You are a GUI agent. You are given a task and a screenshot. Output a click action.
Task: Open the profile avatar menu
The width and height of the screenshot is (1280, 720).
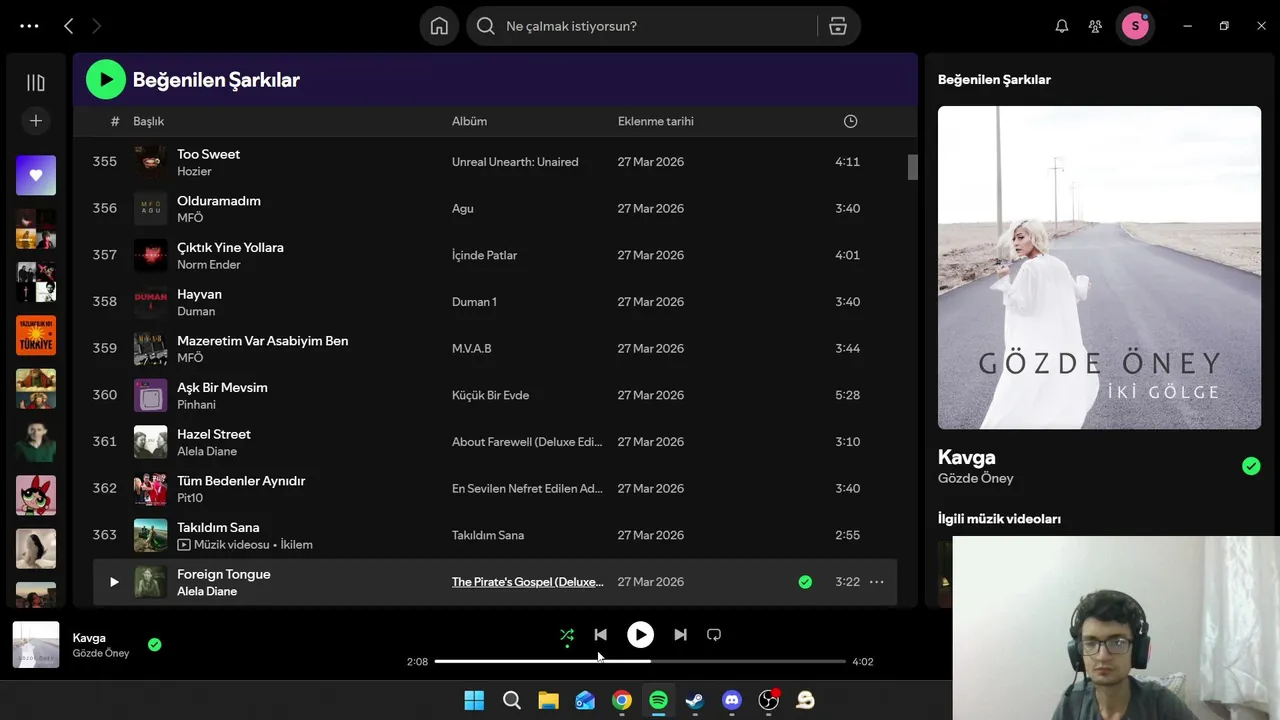[x=1135, y=26]
